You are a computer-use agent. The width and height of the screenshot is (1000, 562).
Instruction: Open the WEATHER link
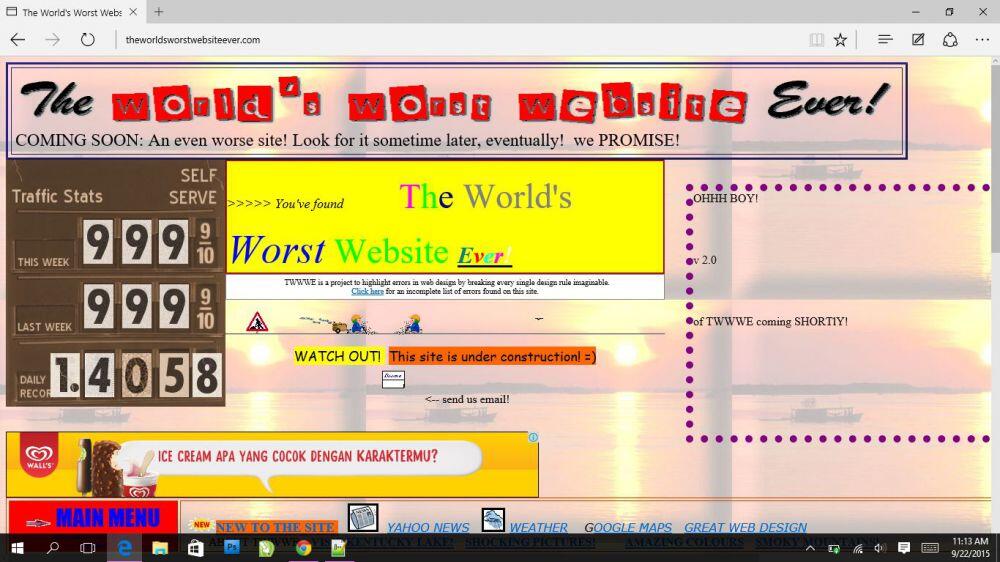[x=538, y=528]
